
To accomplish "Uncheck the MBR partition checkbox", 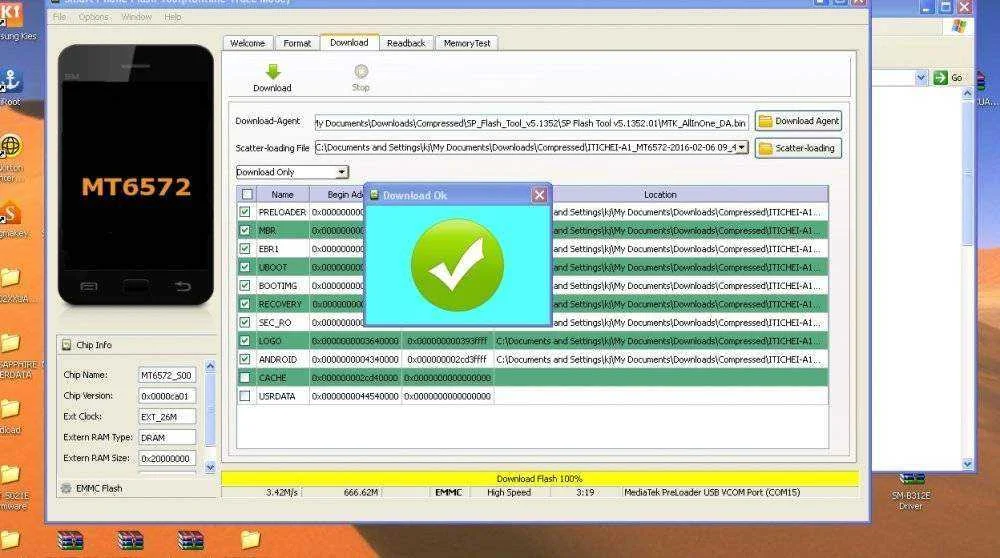I will click(x=245, y=230).
